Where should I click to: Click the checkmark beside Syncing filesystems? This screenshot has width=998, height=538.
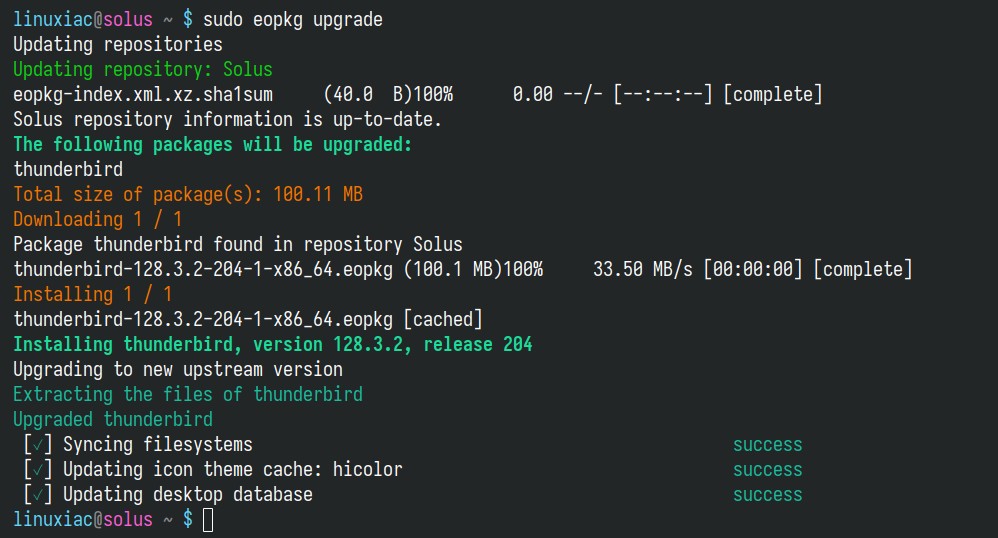click(x=38, y=444)
